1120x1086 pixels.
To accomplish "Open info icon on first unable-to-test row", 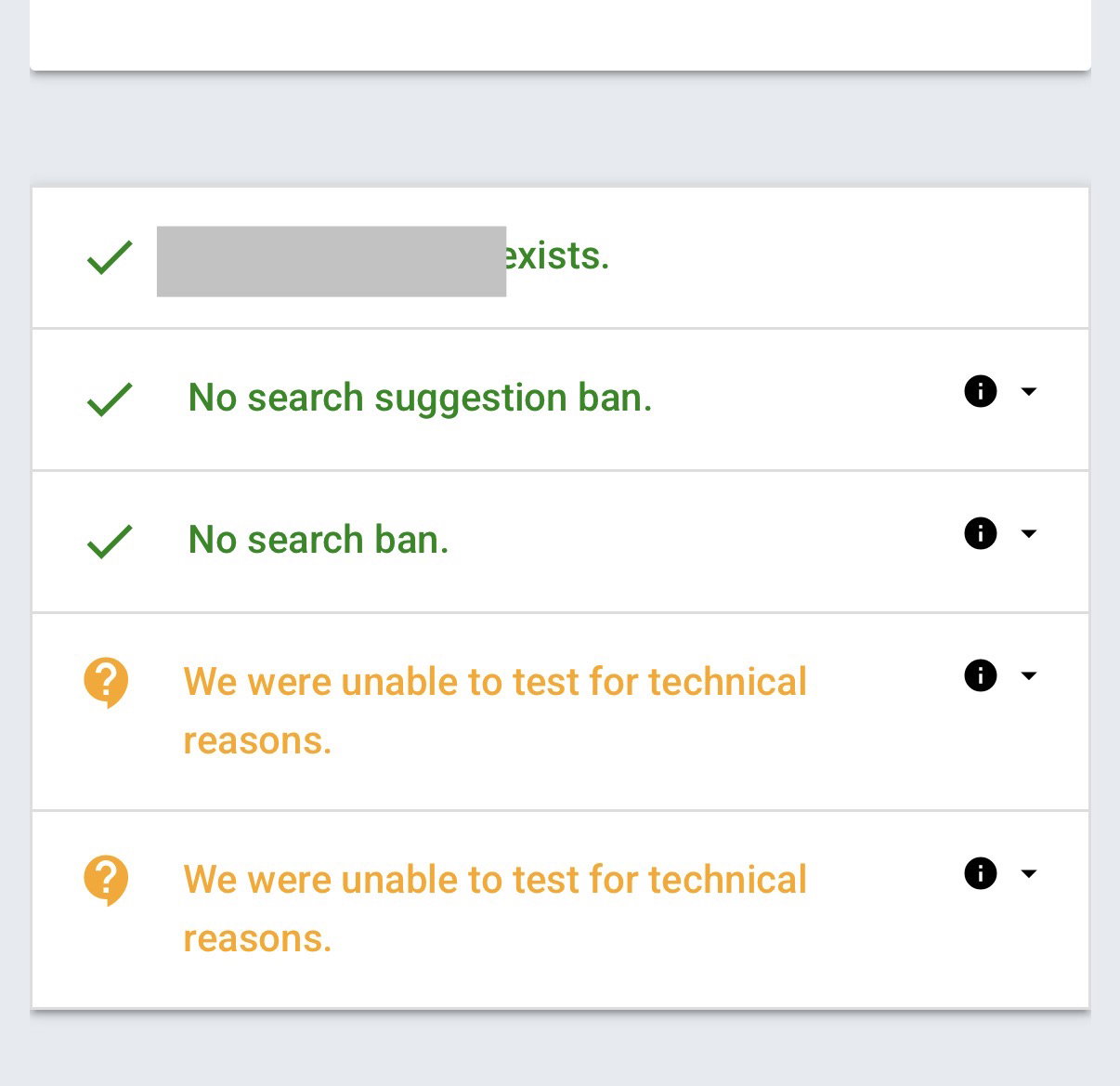I will 980,675.
